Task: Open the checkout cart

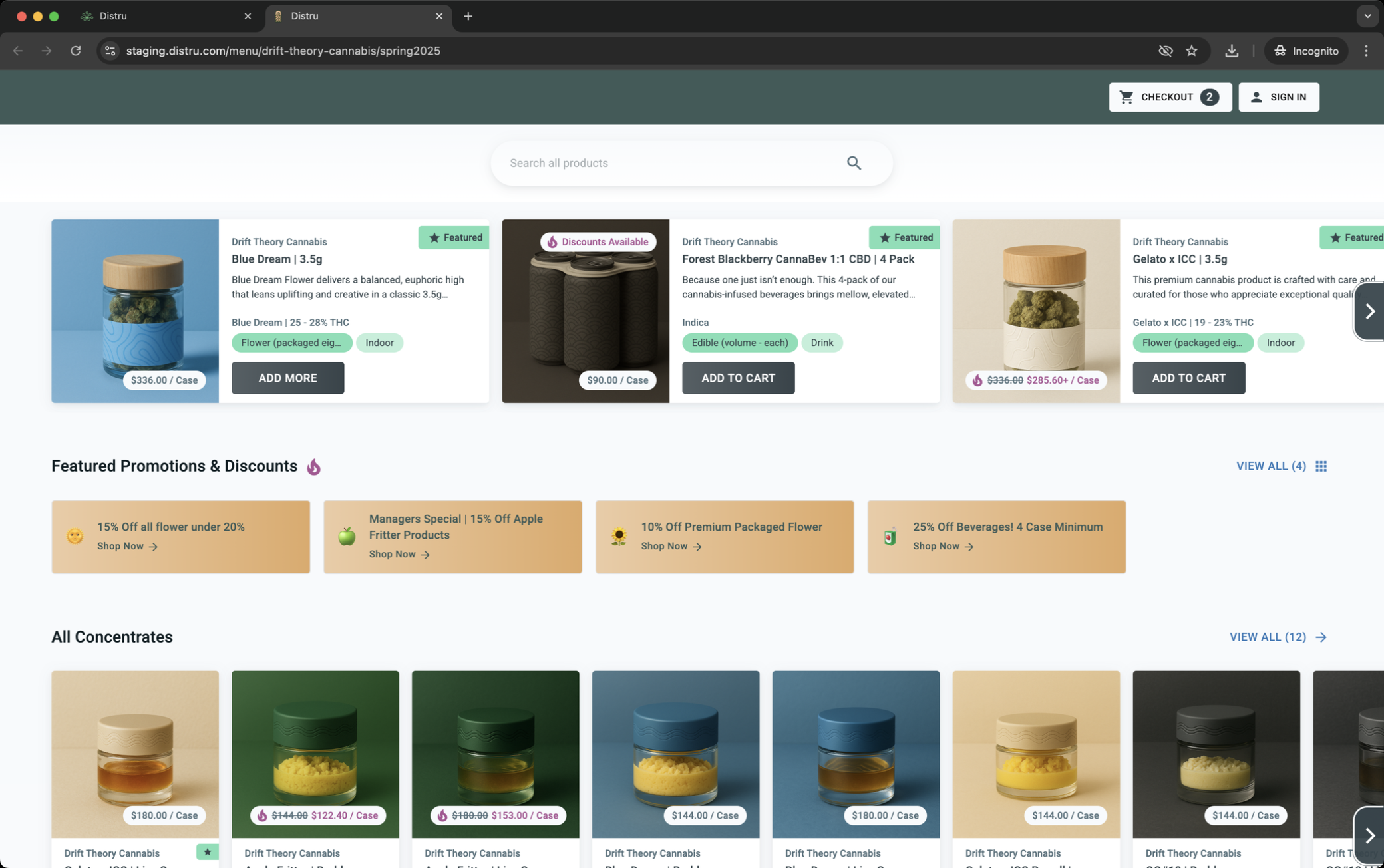Action: (1170, 97)
